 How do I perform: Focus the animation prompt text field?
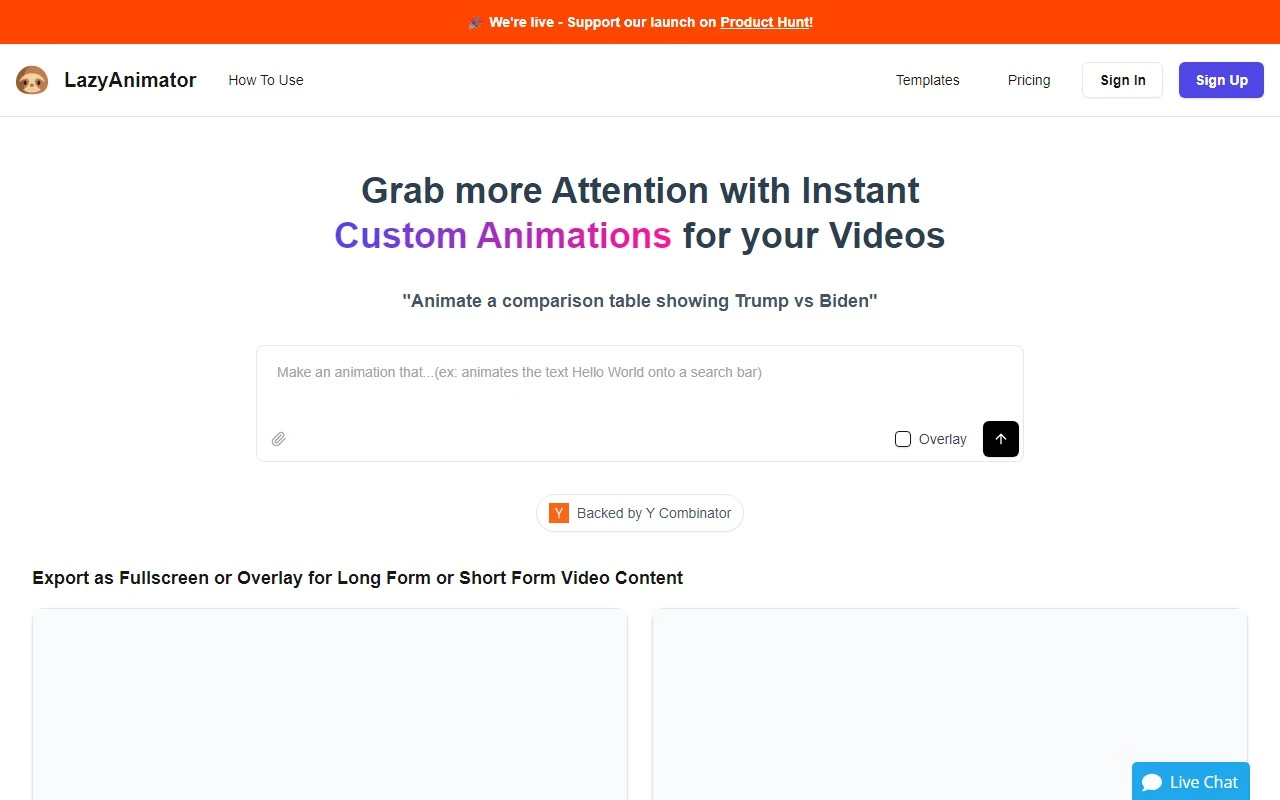(x=640, y=383)
